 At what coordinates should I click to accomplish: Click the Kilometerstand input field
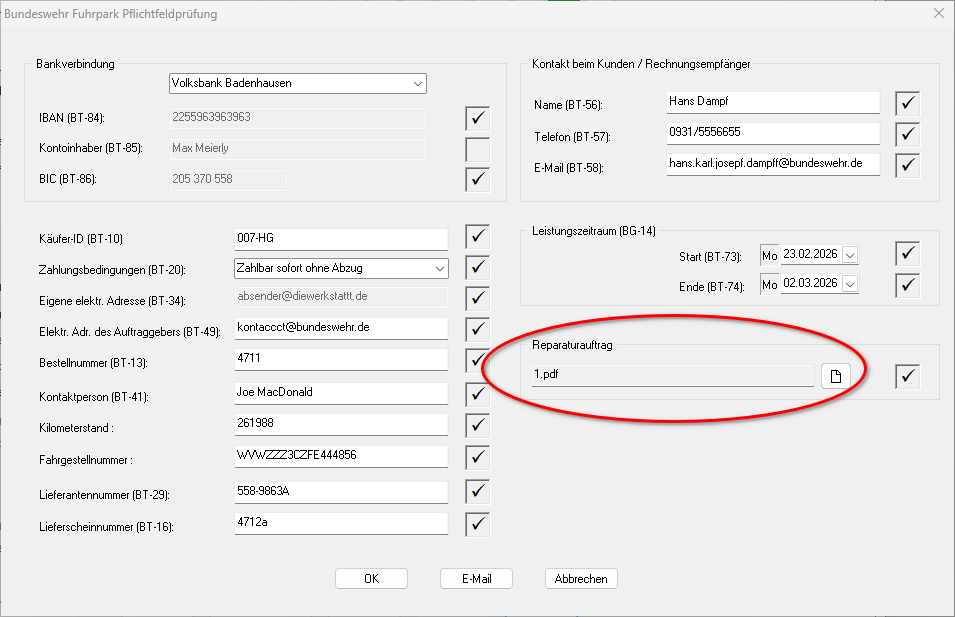coord(340,424)
